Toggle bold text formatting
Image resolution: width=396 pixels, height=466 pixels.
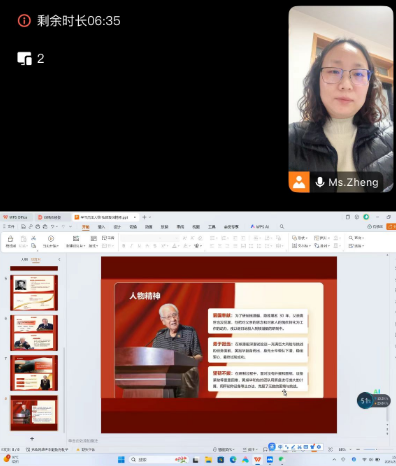[124, 246]
